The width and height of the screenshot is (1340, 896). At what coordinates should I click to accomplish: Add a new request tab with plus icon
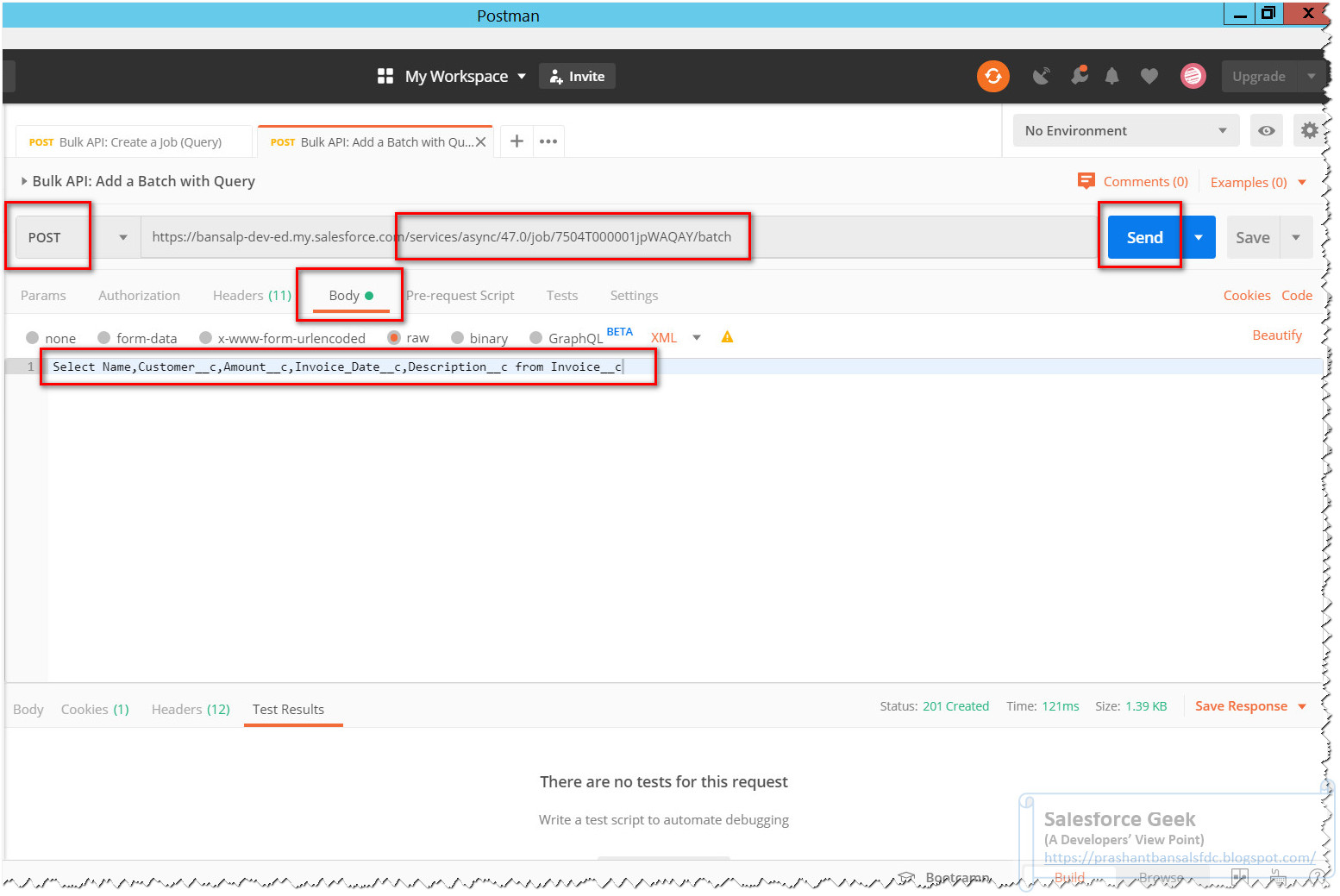517,141
